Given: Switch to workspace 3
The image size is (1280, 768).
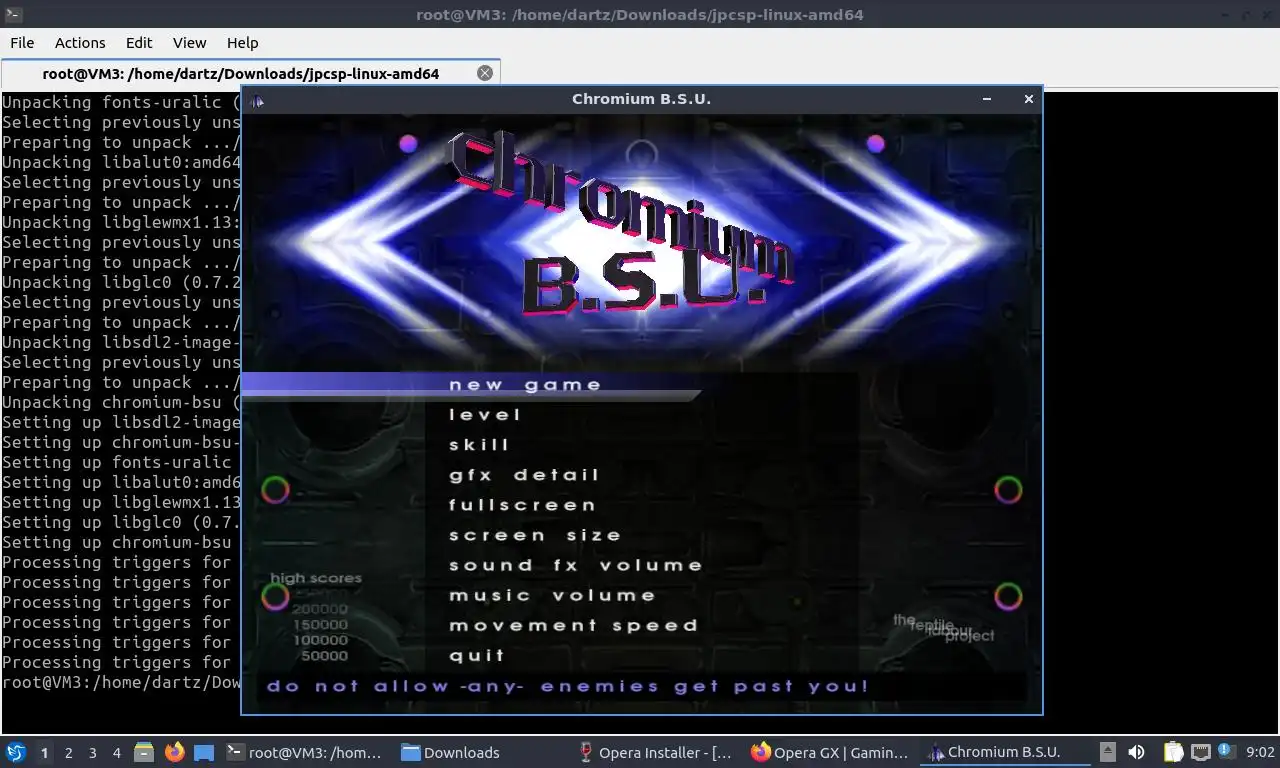Looking at the screenshot, I should point(92,753).
